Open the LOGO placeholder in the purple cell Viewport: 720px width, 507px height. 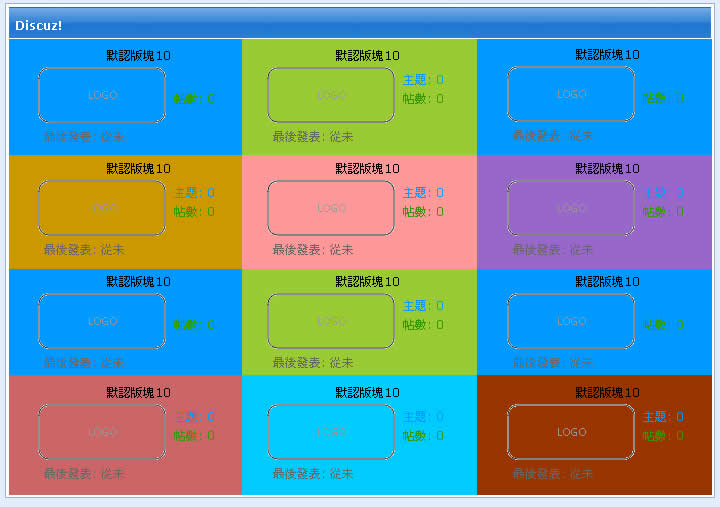pos(571,208)
